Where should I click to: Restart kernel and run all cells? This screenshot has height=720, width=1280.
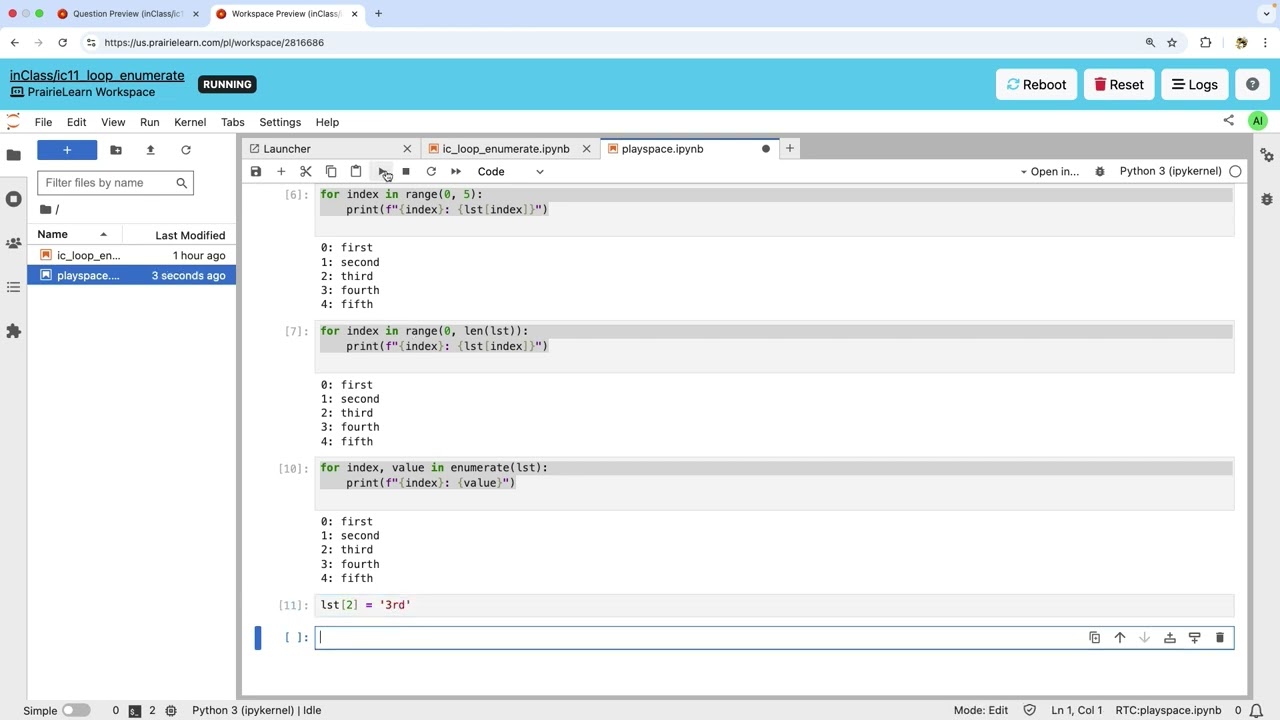(456, 172)
